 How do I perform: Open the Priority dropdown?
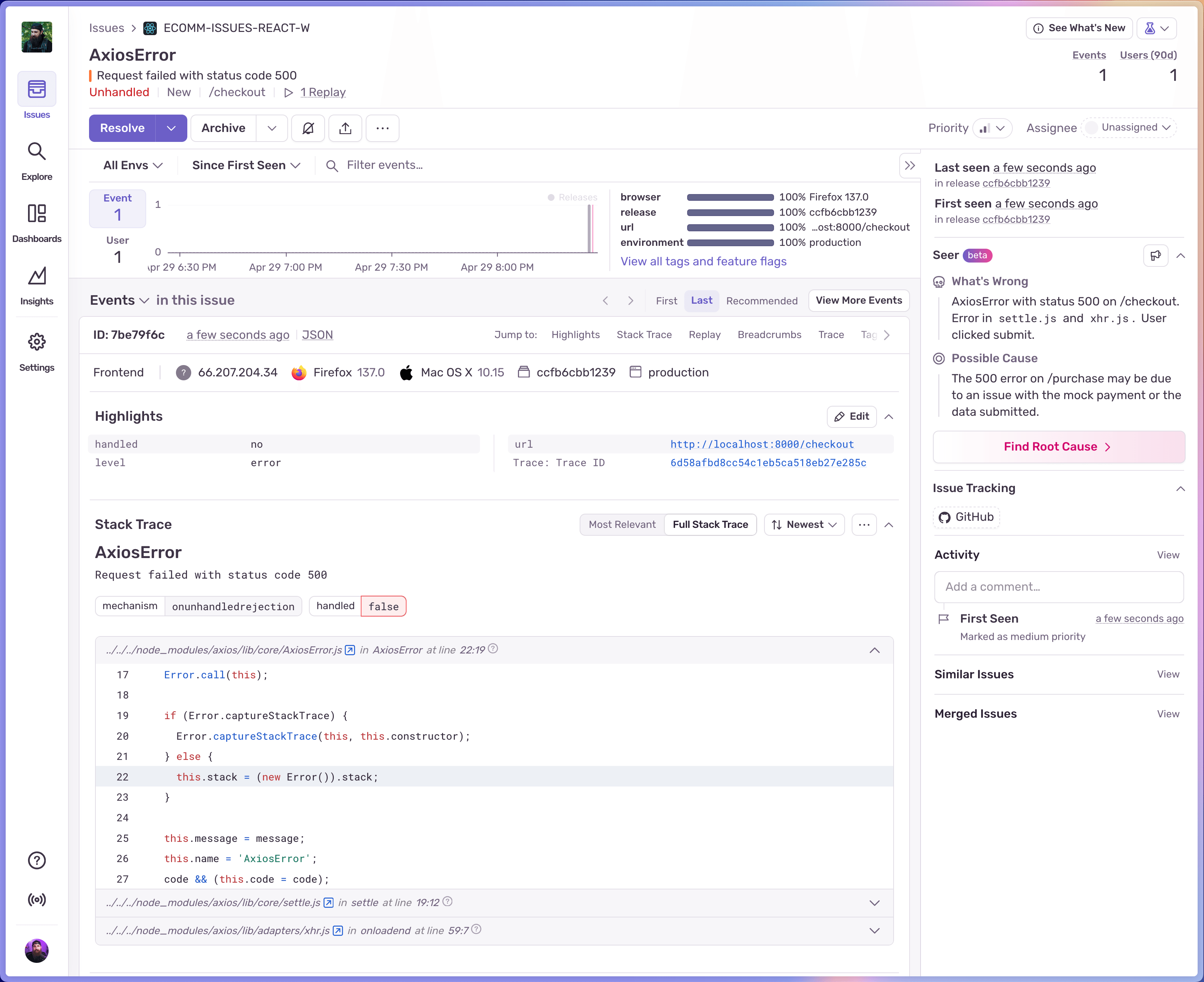[x=993, y=128]
